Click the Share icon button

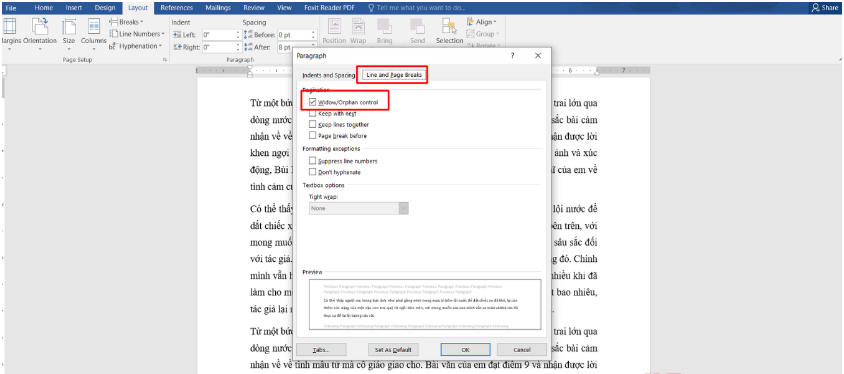coord(825,8)
